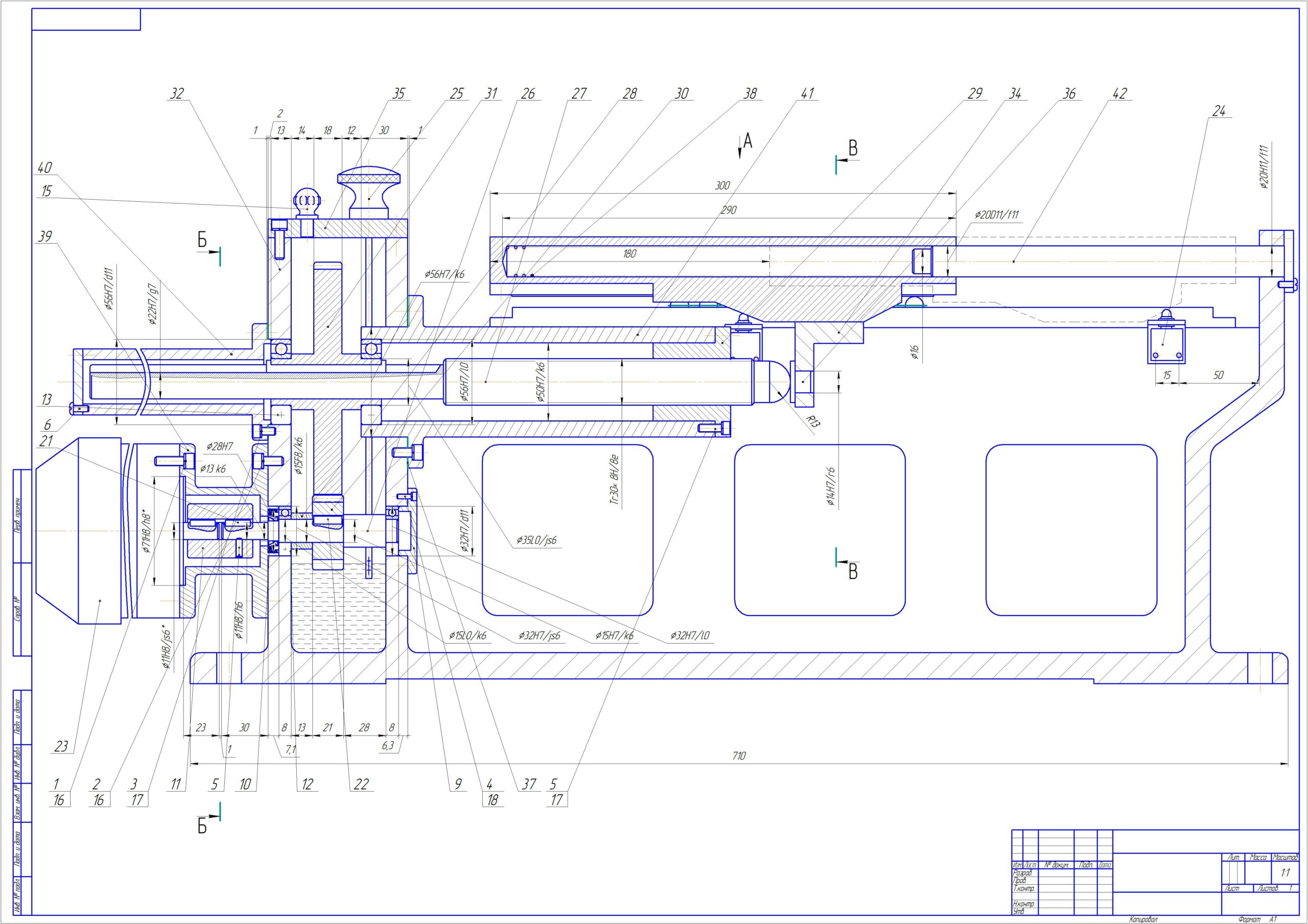Viewport: 1308px width, 924px height.
Task: Click the Формат A1 label
Action: (1258, 919)
